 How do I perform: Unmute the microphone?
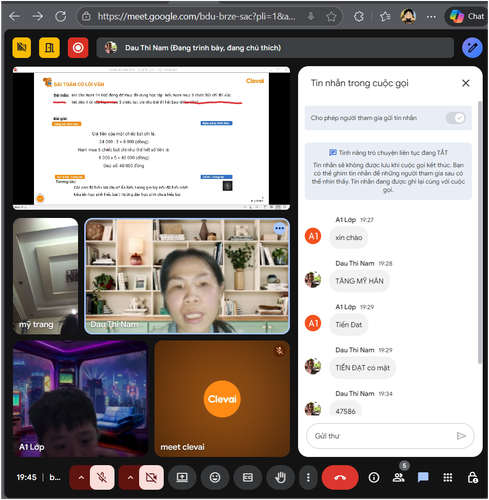tap(102, 477)
